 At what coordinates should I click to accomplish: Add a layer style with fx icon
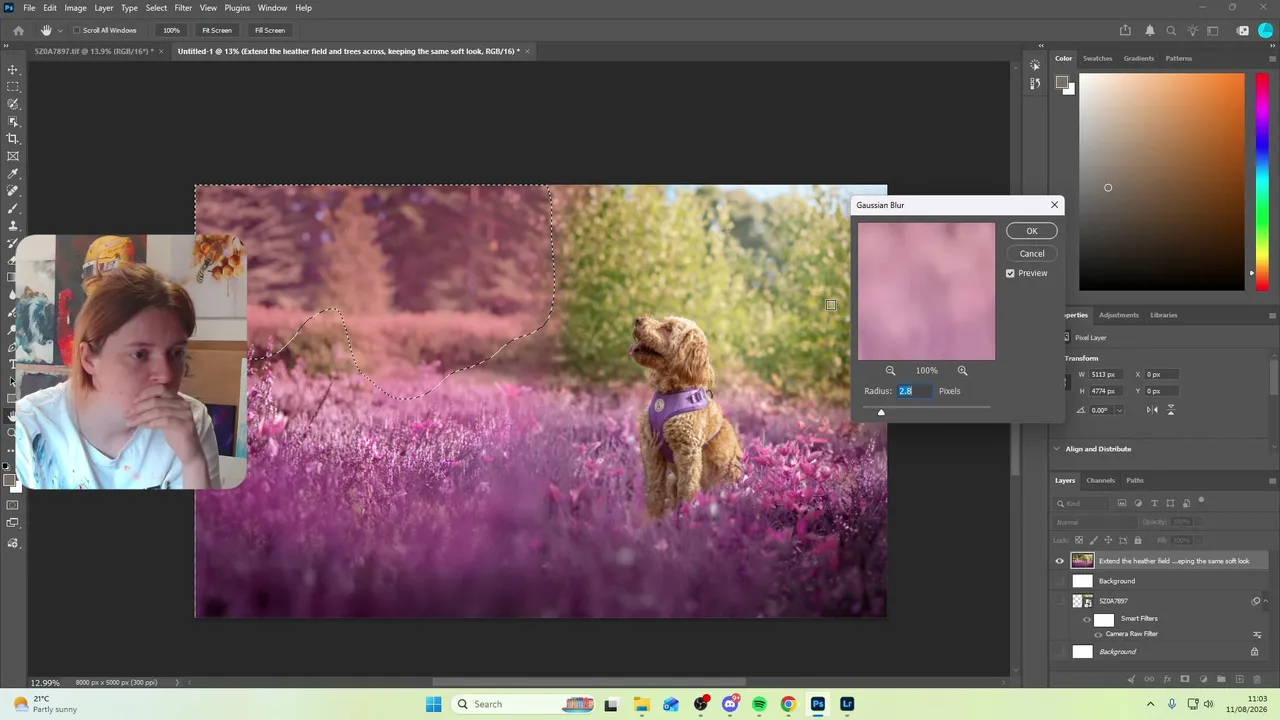coord(1169,679)
